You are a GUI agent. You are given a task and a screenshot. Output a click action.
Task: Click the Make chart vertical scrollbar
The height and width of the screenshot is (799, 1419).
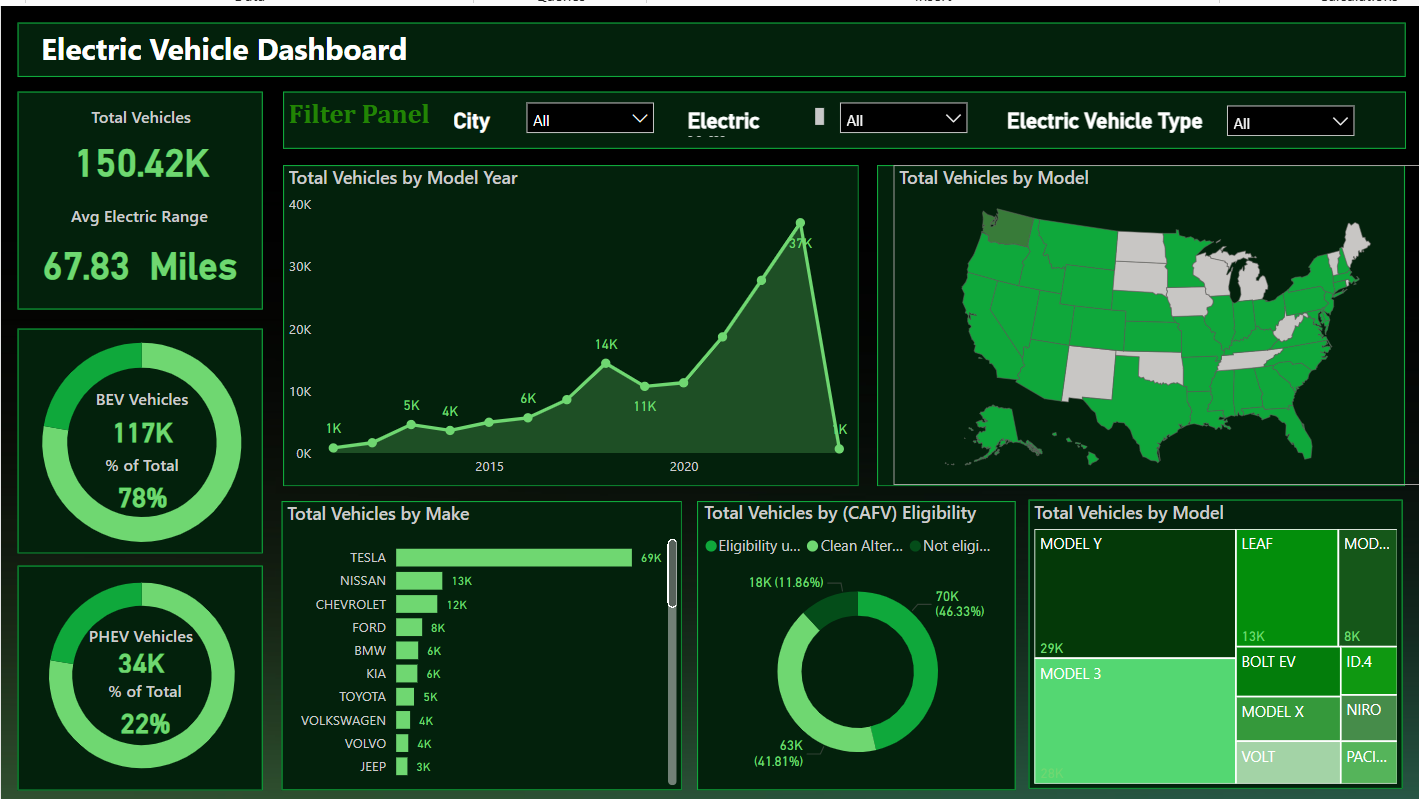[673, 577]
